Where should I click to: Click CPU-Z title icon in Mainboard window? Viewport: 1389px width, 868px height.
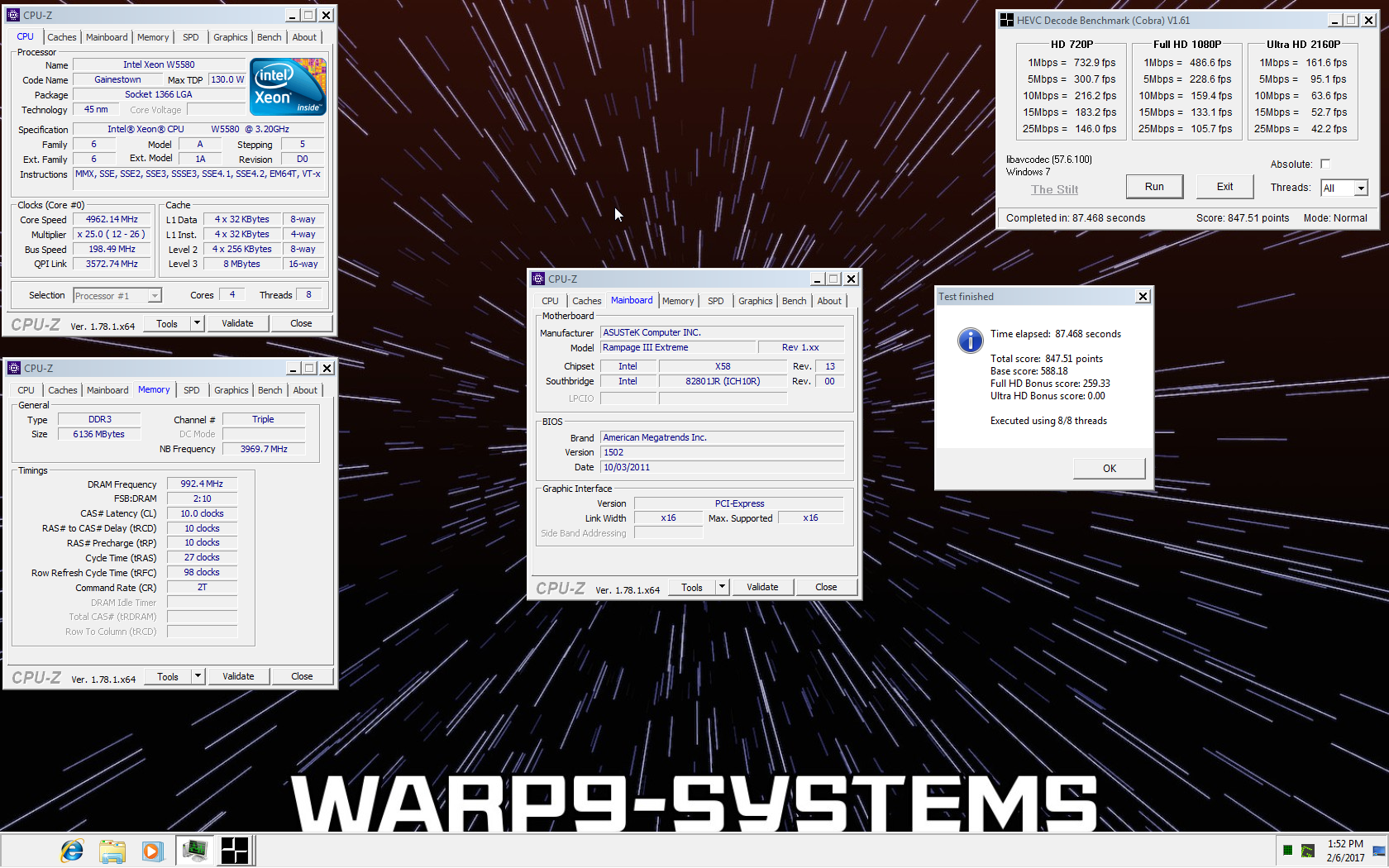pos(538,279)
